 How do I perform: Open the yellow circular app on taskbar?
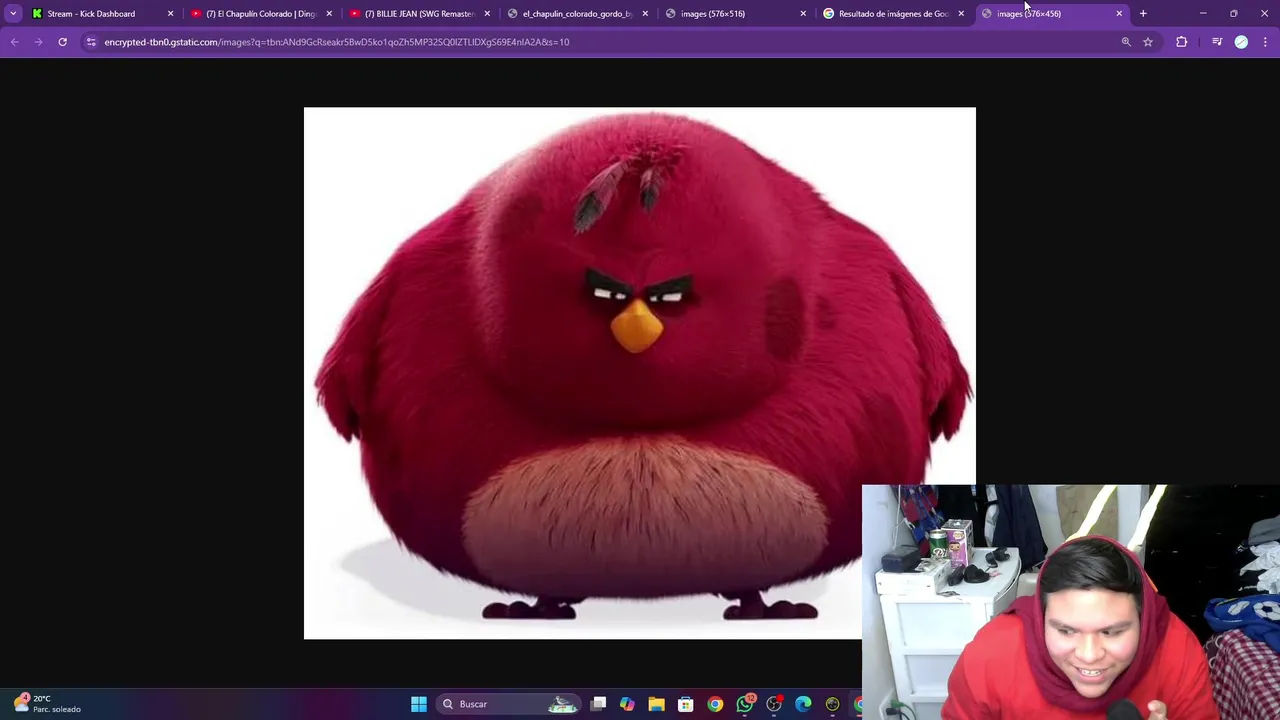[x=832, y=704]
